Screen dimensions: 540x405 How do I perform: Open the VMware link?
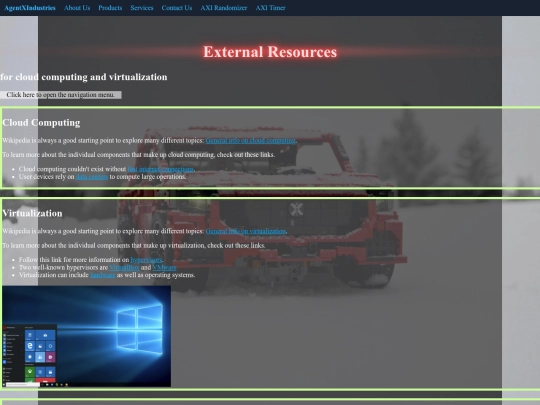click(164, 267)
